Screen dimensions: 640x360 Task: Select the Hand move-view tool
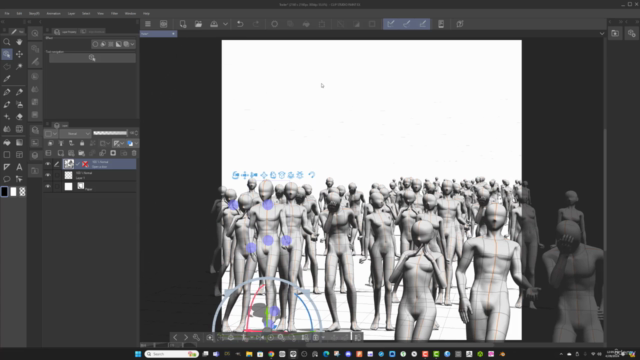coord(19,42)
